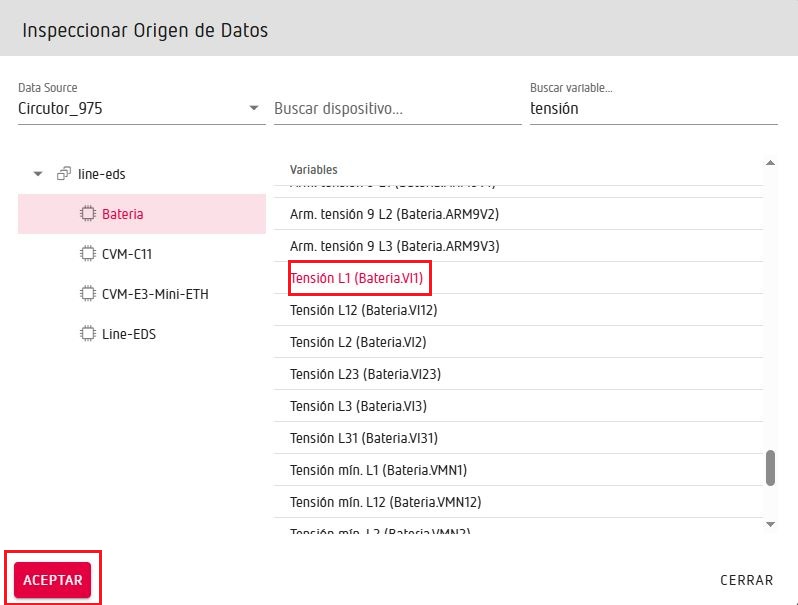Focus the Buscar variable field containing tensión
The height and width of the screenshot is (605, 798).
[x=653, y=108]
